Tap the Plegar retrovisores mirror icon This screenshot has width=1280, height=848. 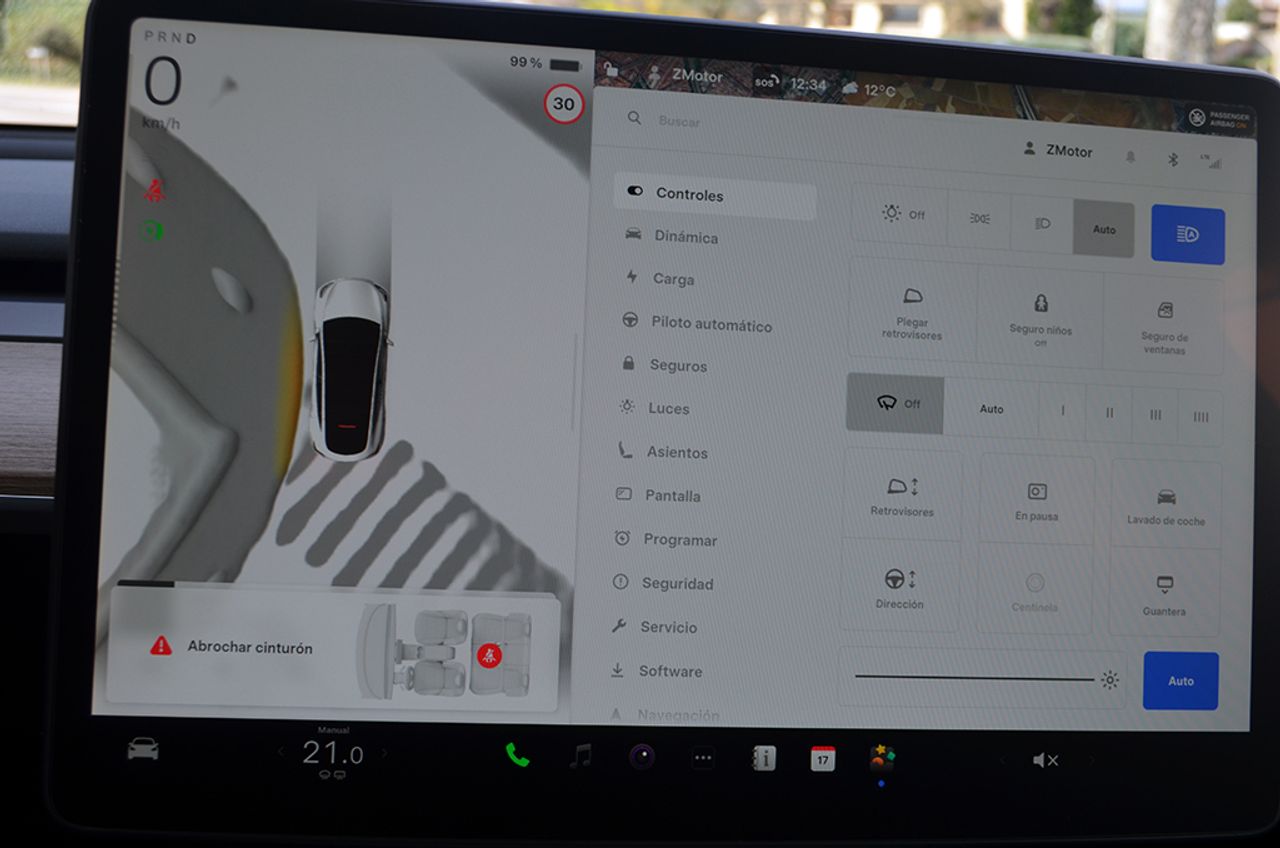[x=911, y=312]
